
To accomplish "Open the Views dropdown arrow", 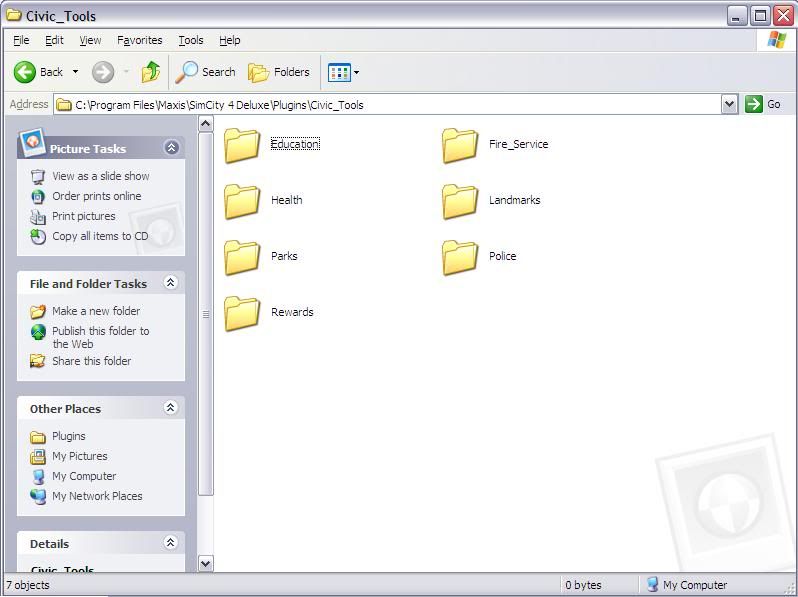I will (356, 72).
